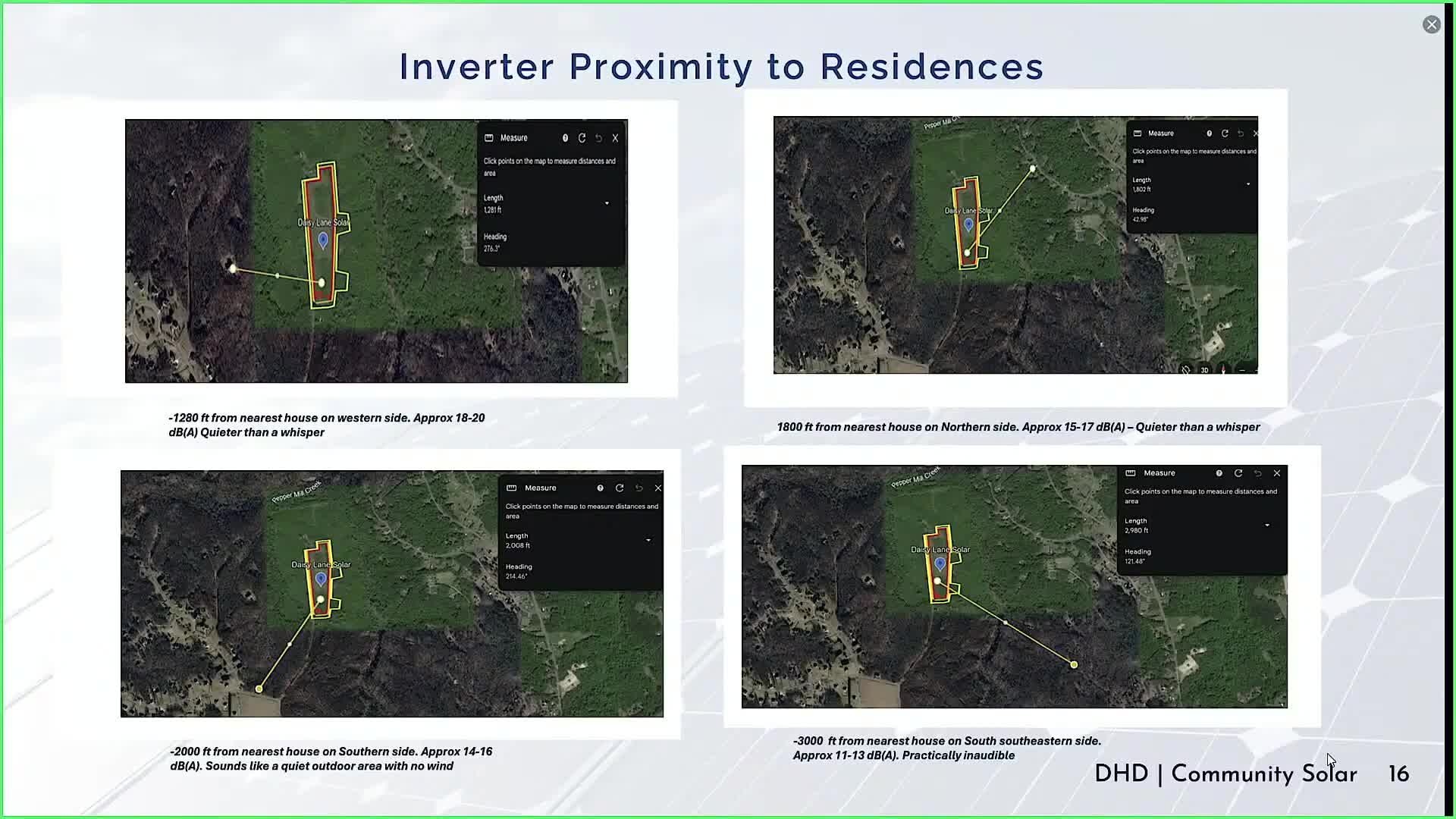Expand the Length unit dropdown showing 1,281 ft
Image resolution: width=1456 pixels, height=819 pixels.
[x=607, y=203]
